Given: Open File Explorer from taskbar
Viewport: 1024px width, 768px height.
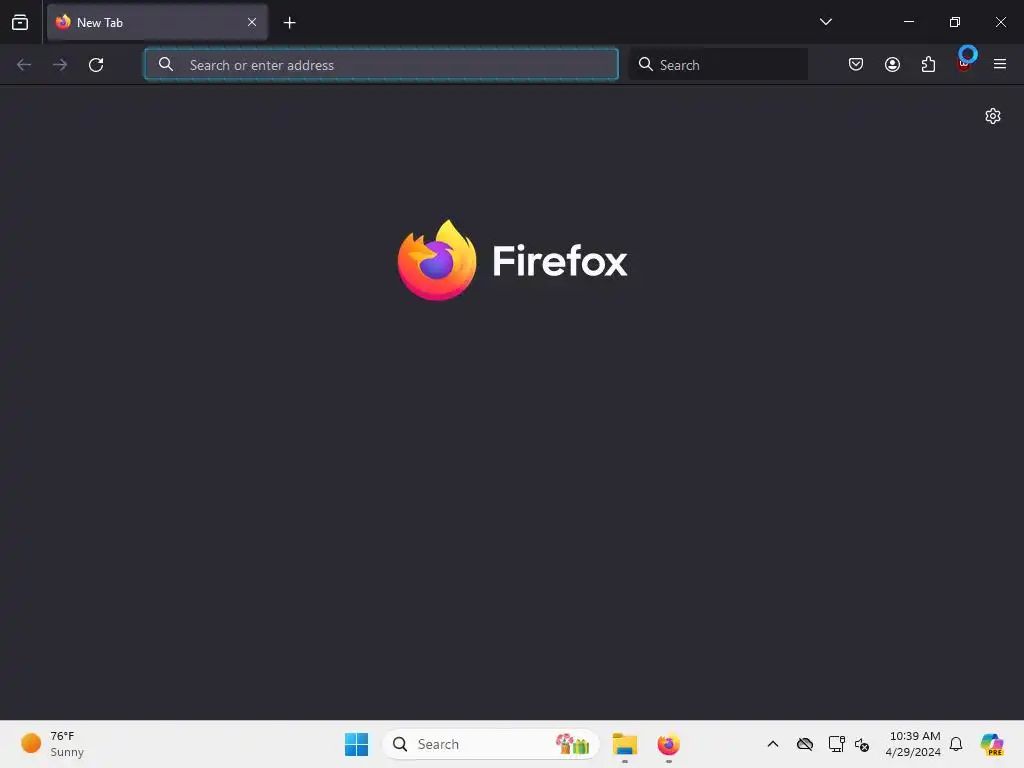Looking at the screenshot, I should [625, 744].
